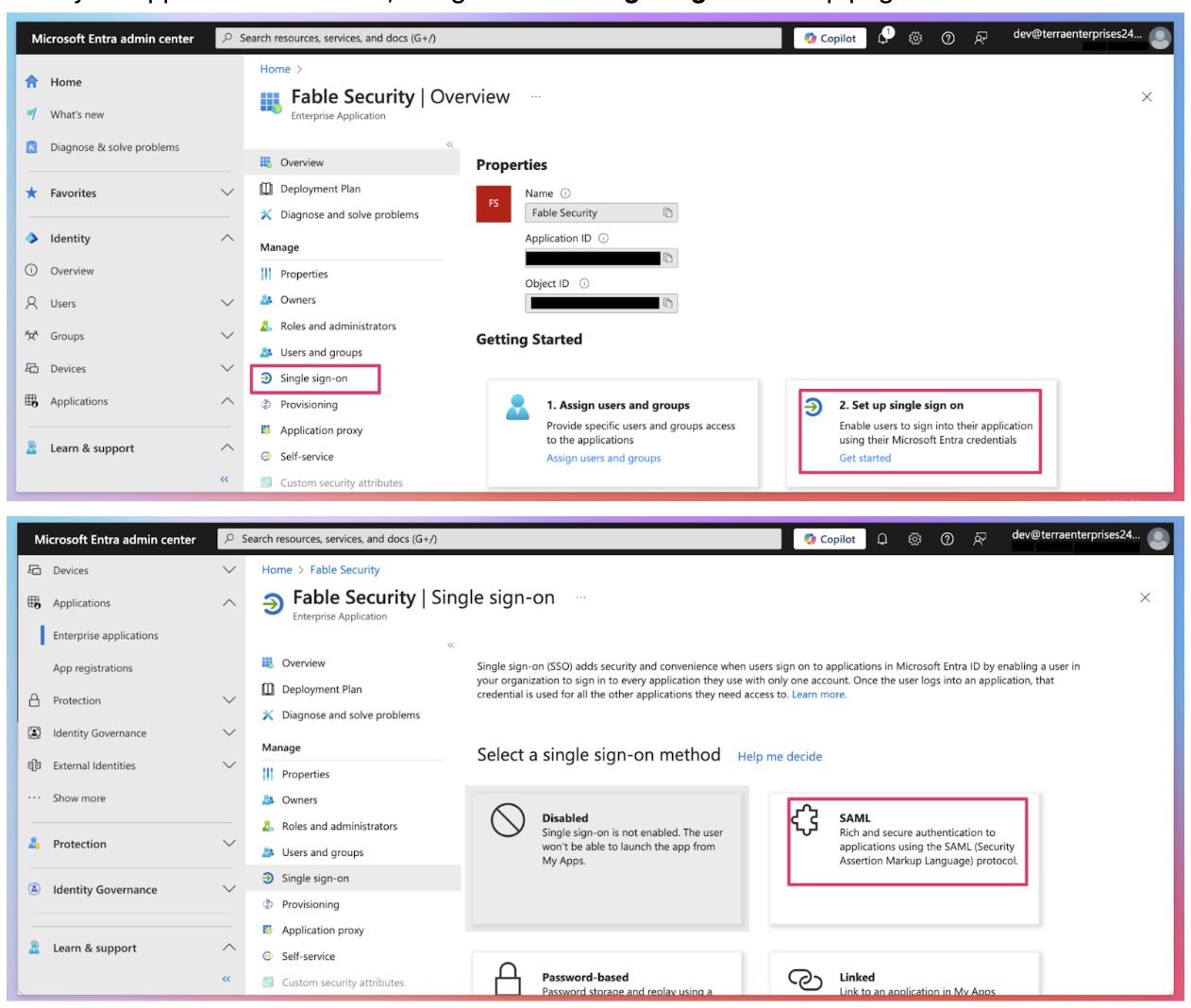Screen dimensions: 1191x1008
Task: Go to Home in Overview page sidebar
Action: pos(65,82)
